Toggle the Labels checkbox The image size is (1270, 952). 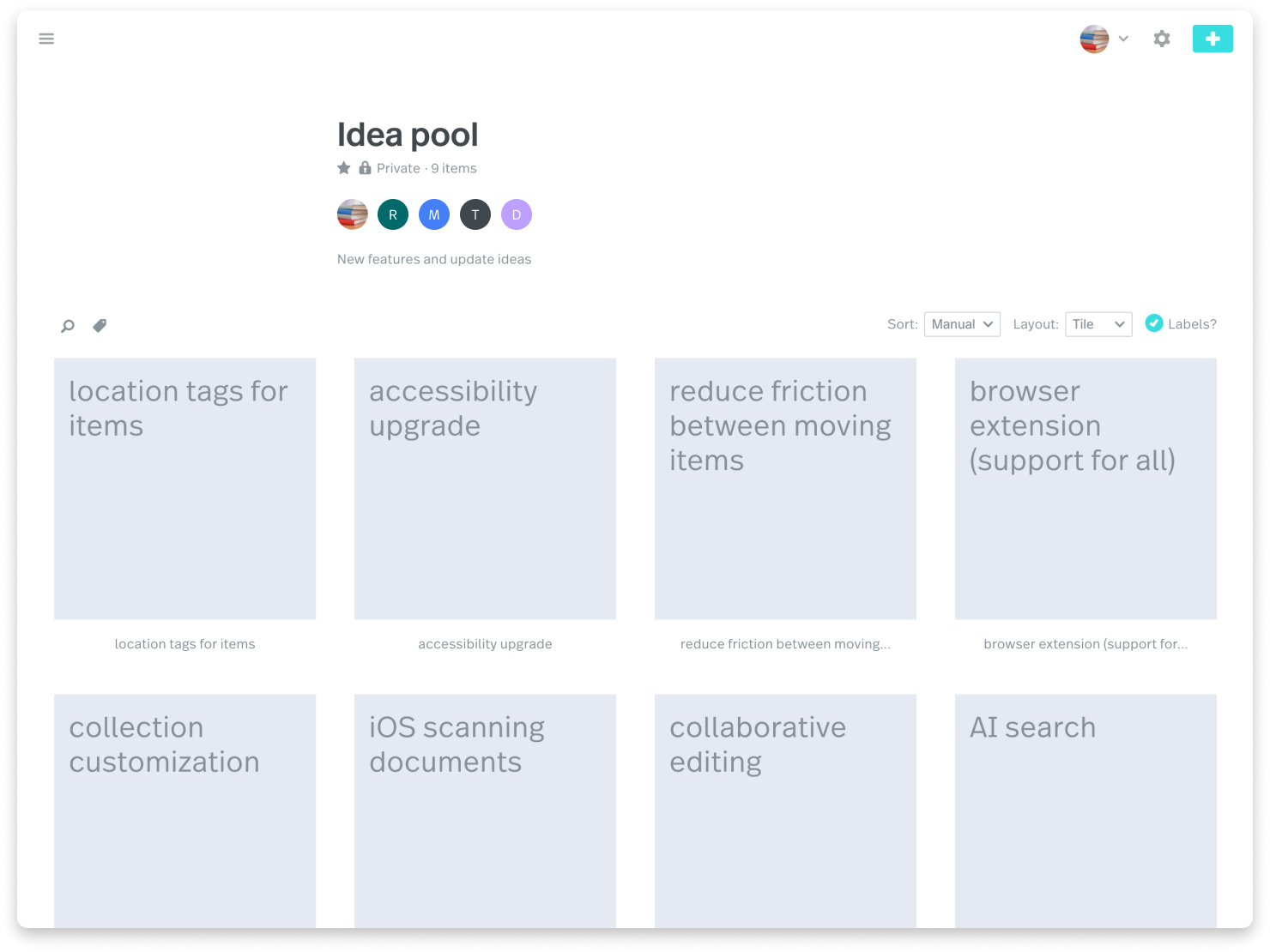coord(1154,323)
